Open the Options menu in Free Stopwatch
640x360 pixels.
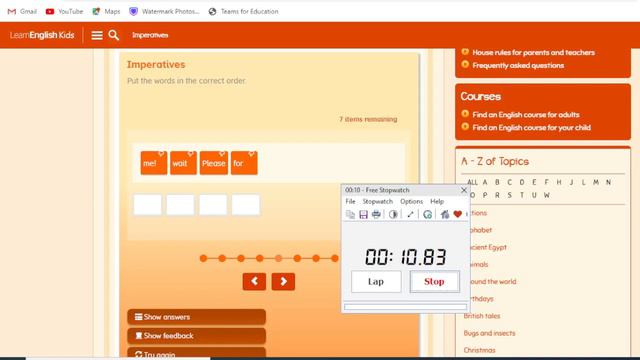411,202
